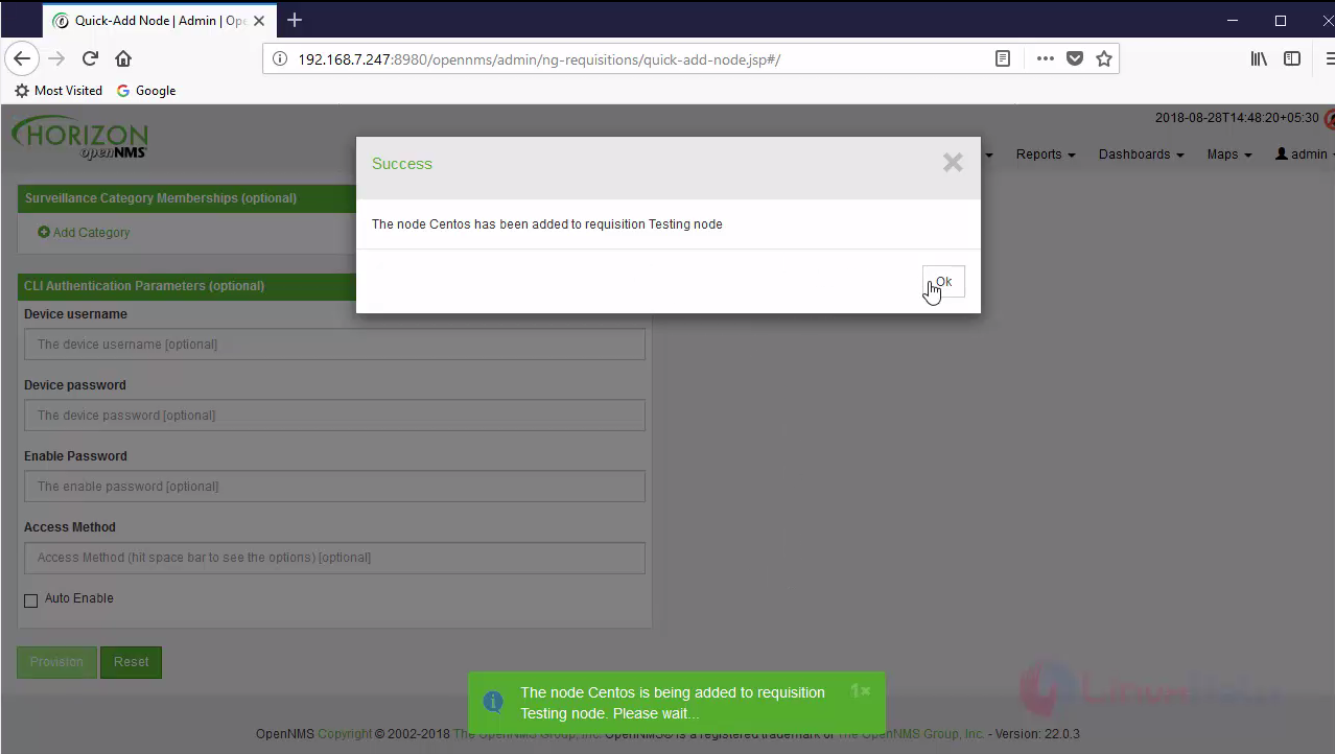Click the Provision button

(57, 662)
